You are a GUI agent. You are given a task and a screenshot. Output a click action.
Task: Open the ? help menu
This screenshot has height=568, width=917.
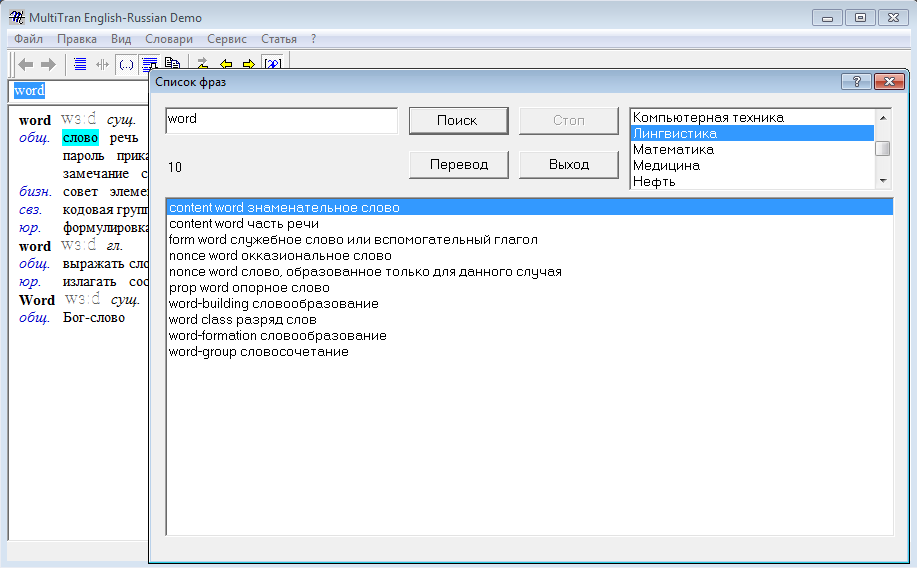pyautogui.click(x=313, y=39)
